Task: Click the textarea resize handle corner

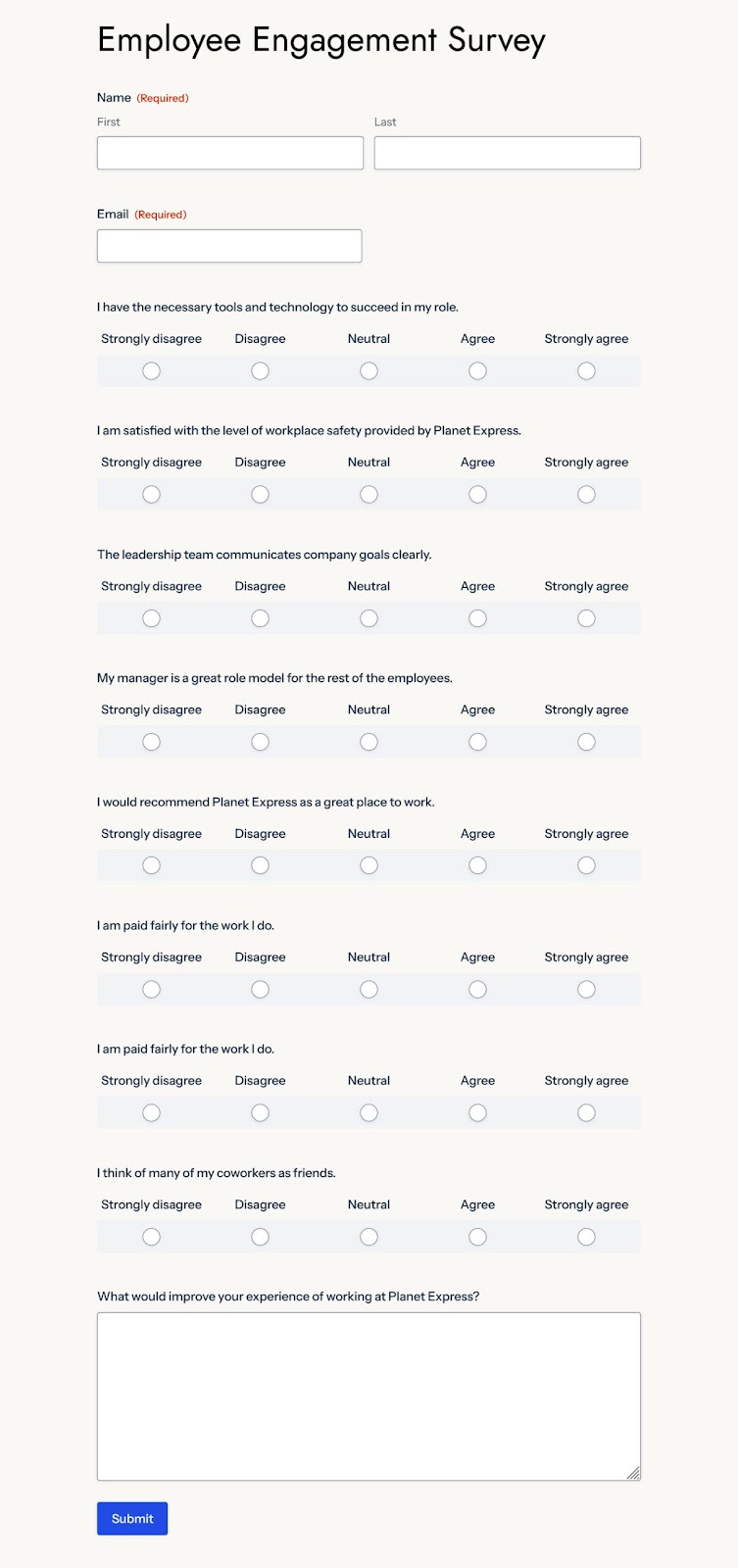Action: coord(633,1473)
